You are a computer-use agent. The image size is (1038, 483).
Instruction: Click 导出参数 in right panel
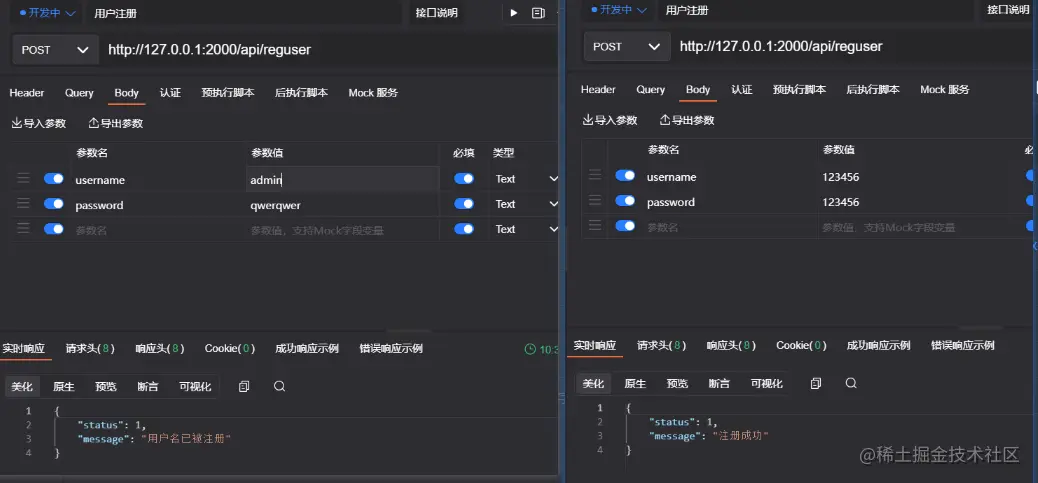point(686,120)
